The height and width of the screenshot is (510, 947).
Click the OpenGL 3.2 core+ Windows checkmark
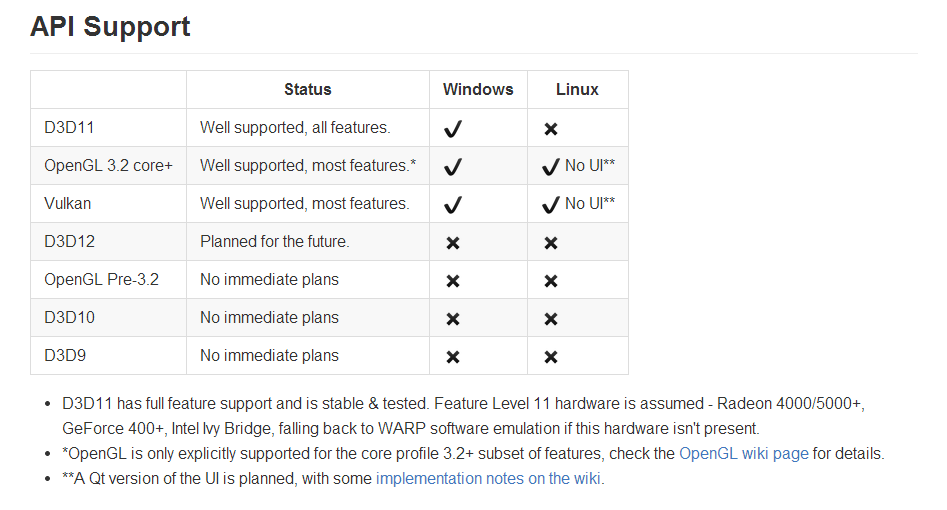tap(453, 167)
